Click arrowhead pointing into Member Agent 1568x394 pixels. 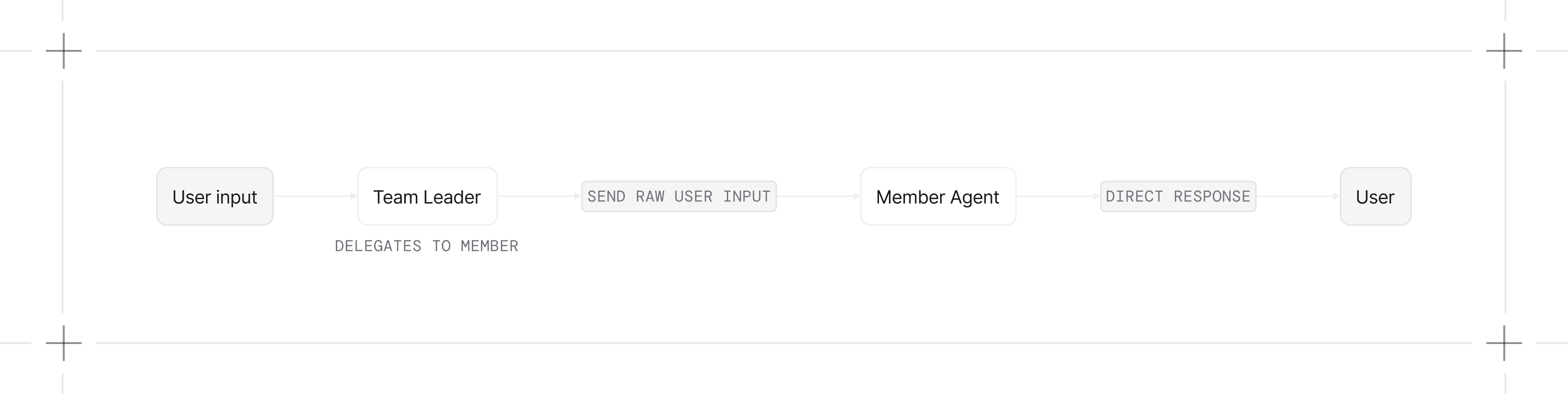857,196
